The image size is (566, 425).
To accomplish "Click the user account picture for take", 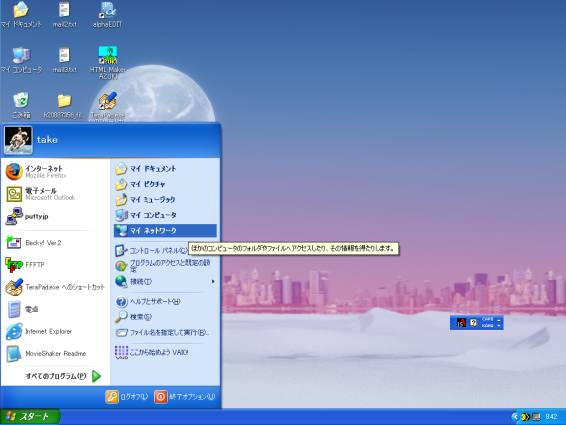I will coord(18,140).
